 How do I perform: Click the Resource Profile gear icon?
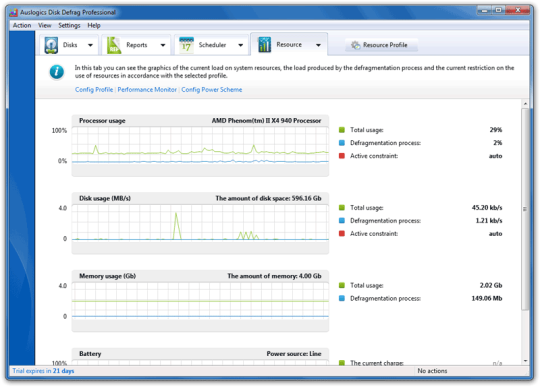[x=356, y=45]
